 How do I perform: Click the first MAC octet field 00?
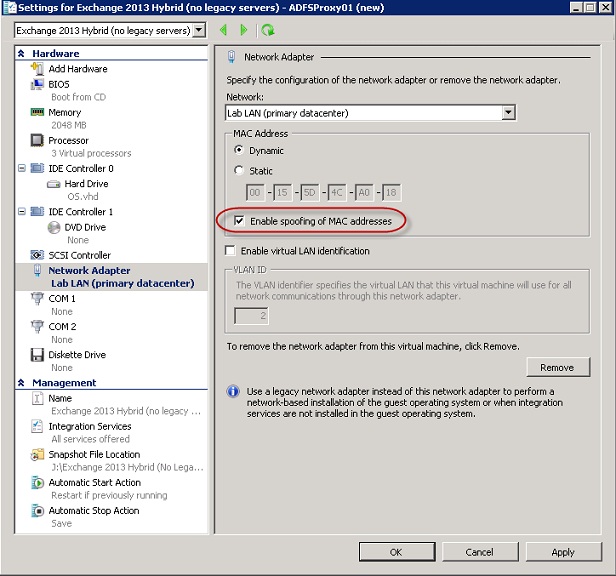point(255,193)
